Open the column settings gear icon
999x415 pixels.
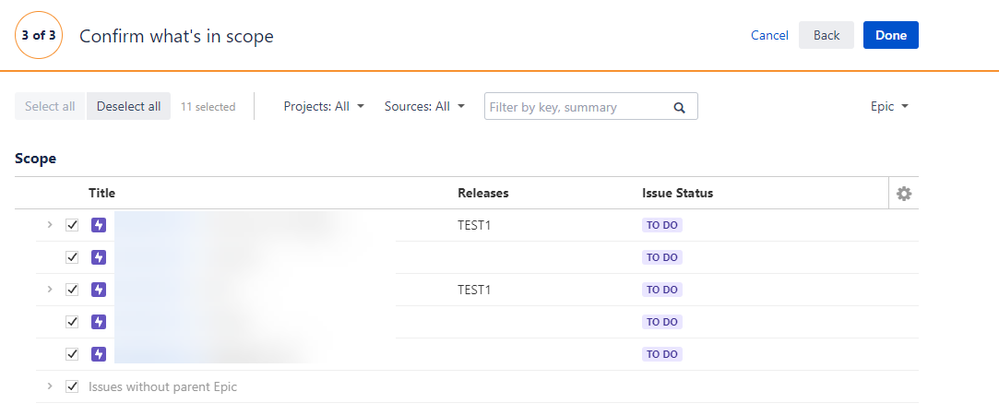tap(903, 194)
